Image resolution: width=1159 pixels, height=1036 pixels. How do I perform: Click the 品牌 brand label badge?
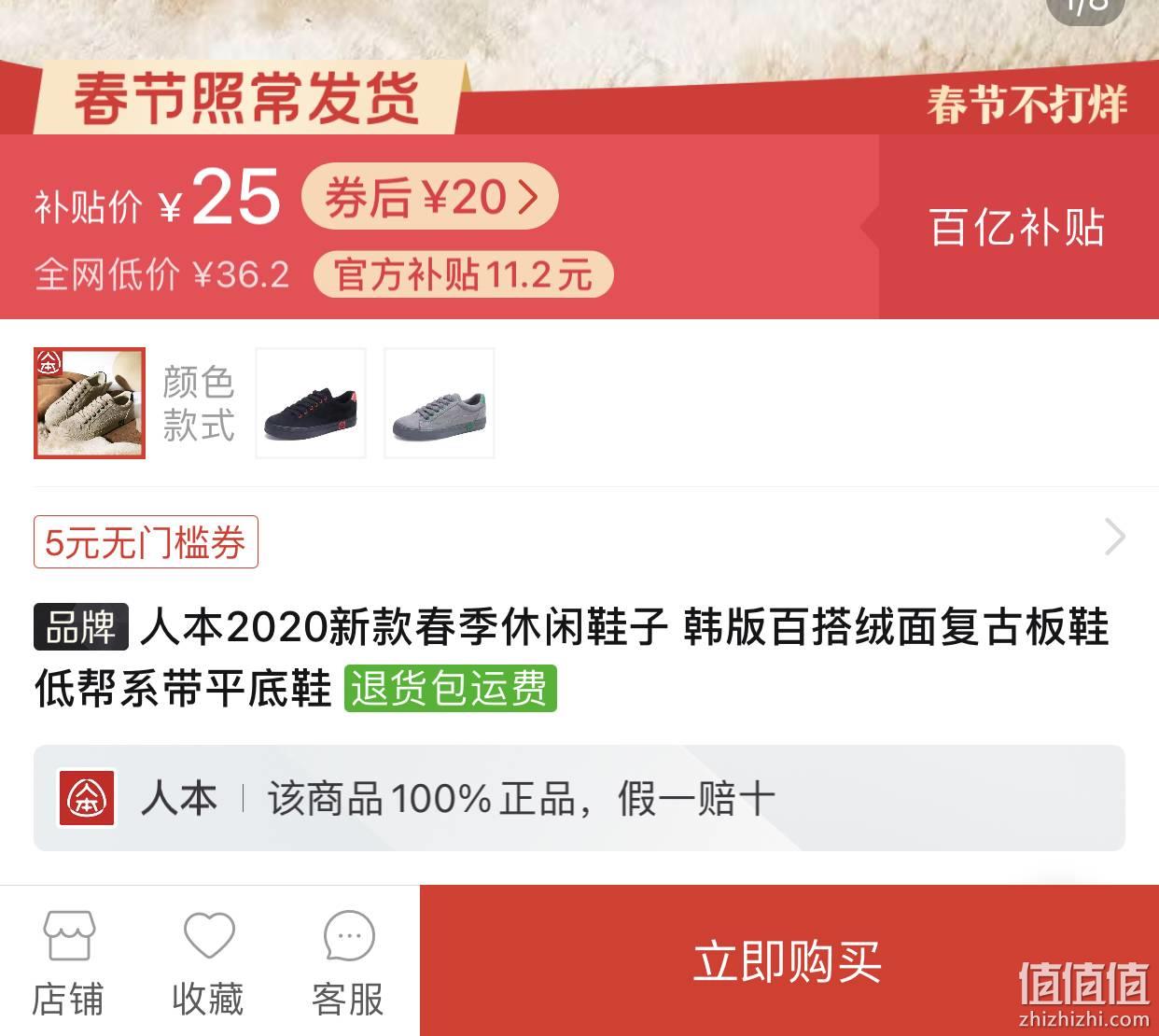(x=81, y=626)
